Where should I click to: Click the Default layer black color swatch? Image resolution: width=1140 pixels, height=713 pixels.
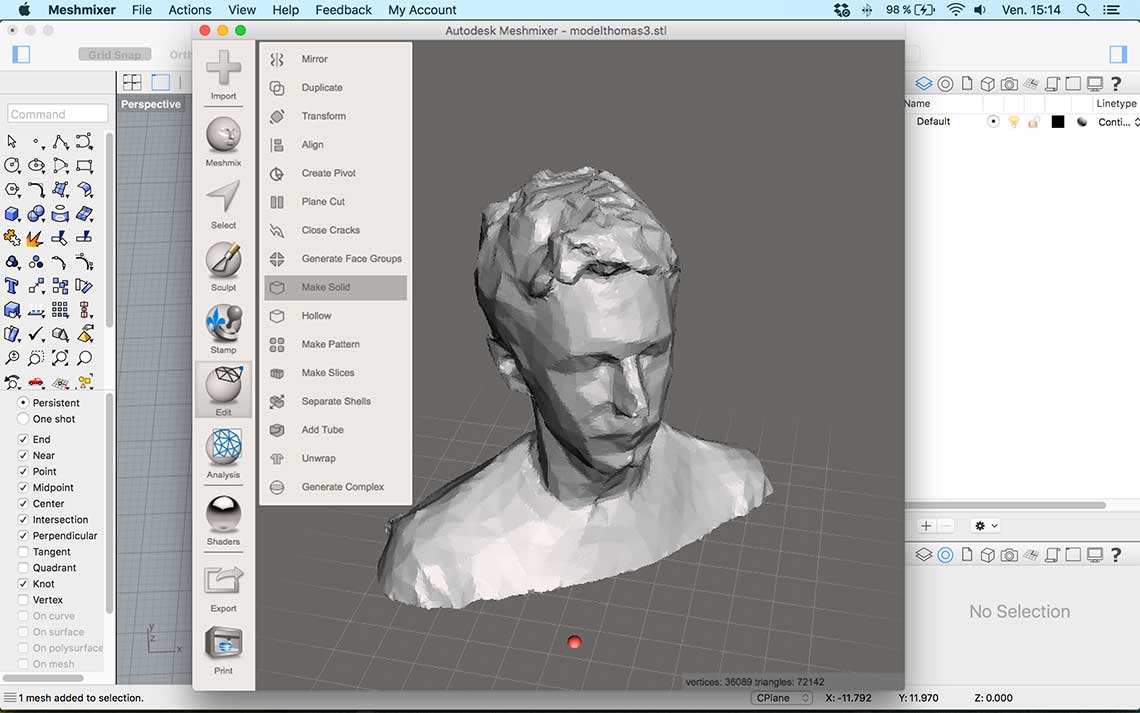pos(1058,122)
